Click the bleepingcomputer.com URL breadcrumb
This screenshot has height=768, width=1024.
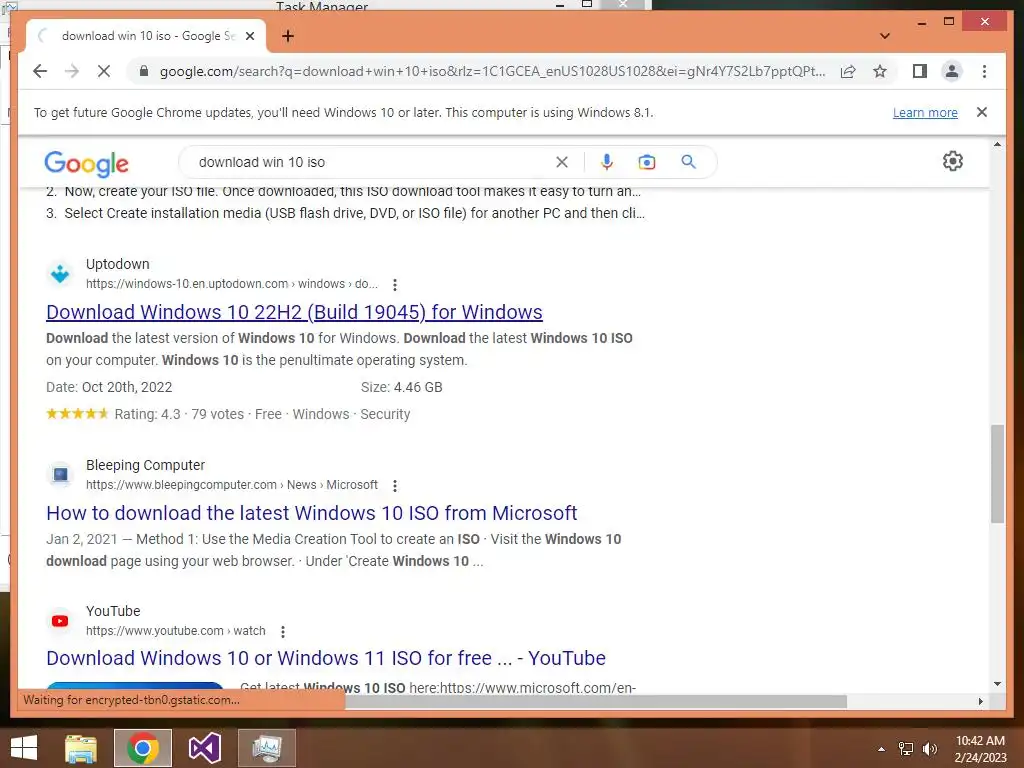pos(232,485)
